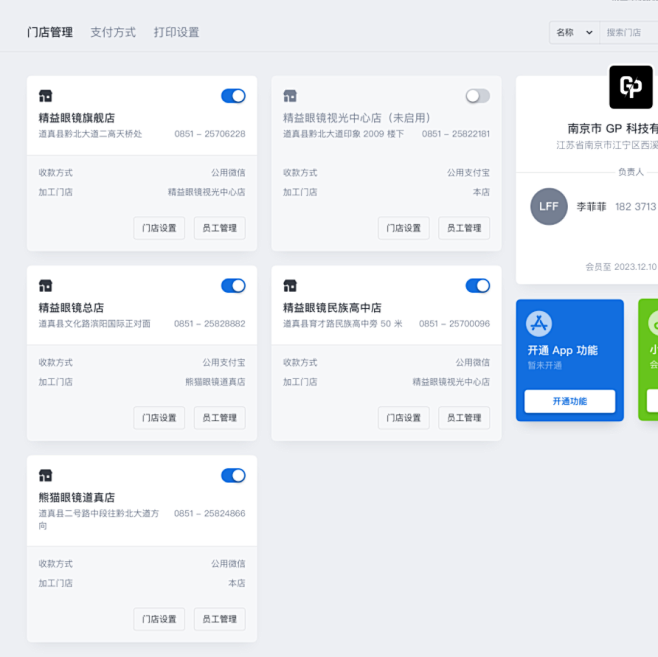Select the 门店管理 tab

50,32
